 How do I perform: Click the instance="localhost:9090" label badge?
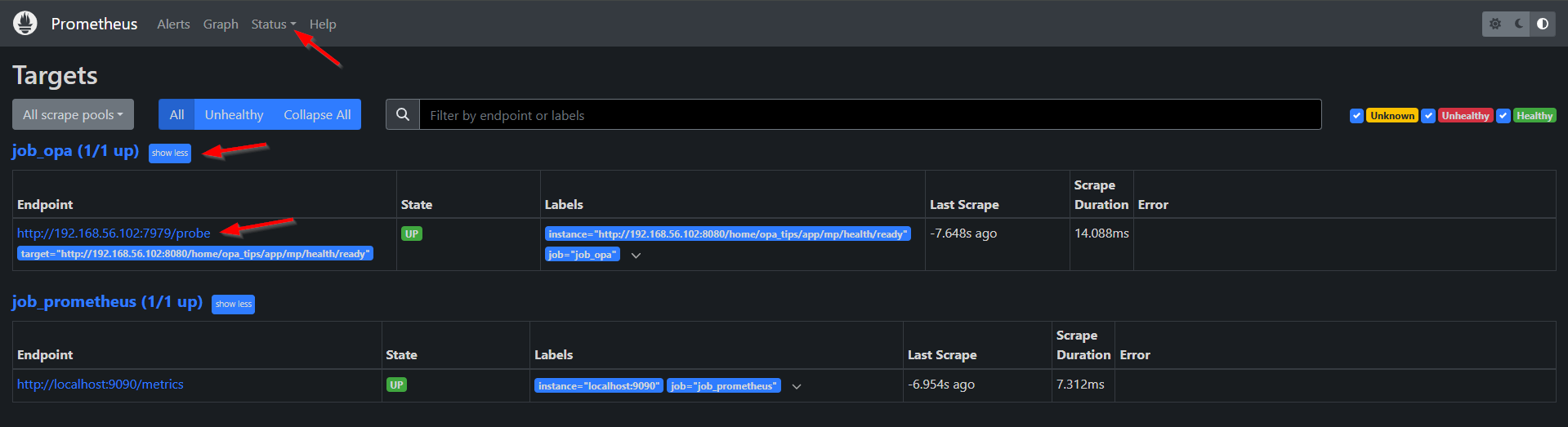(x=599, y=385)
